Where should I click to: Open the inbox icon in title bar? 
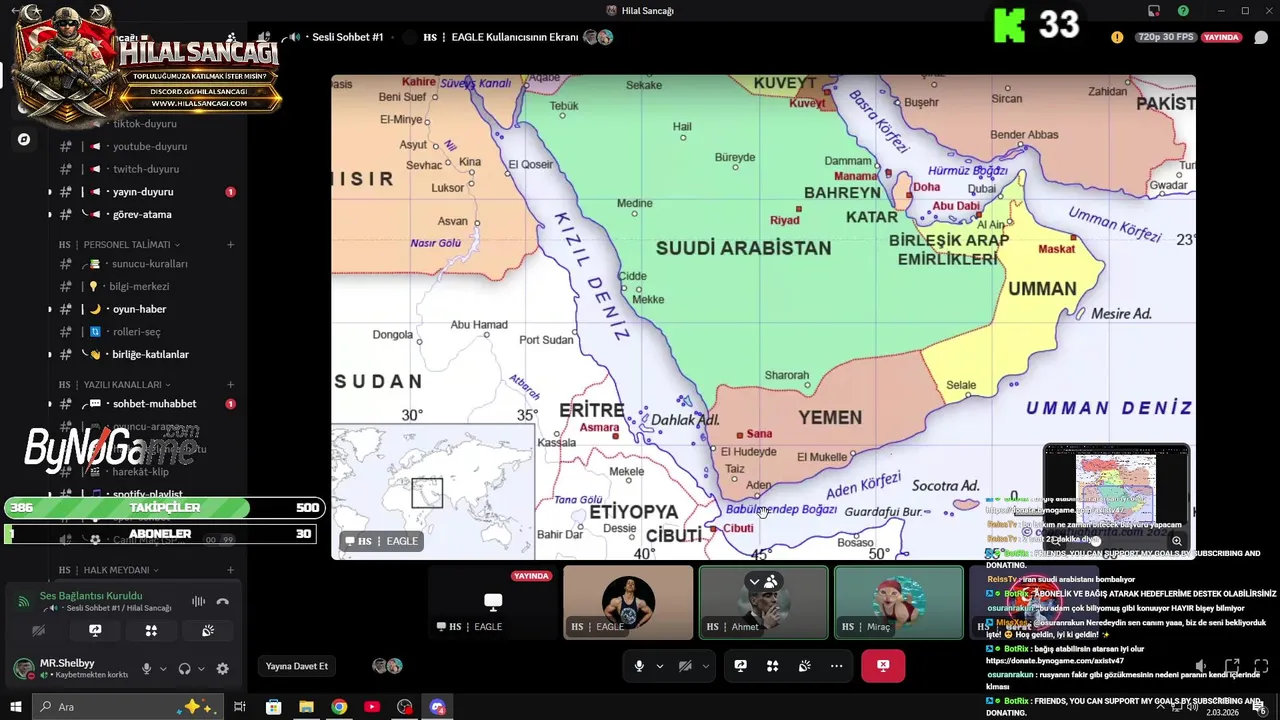(1154, 11)
